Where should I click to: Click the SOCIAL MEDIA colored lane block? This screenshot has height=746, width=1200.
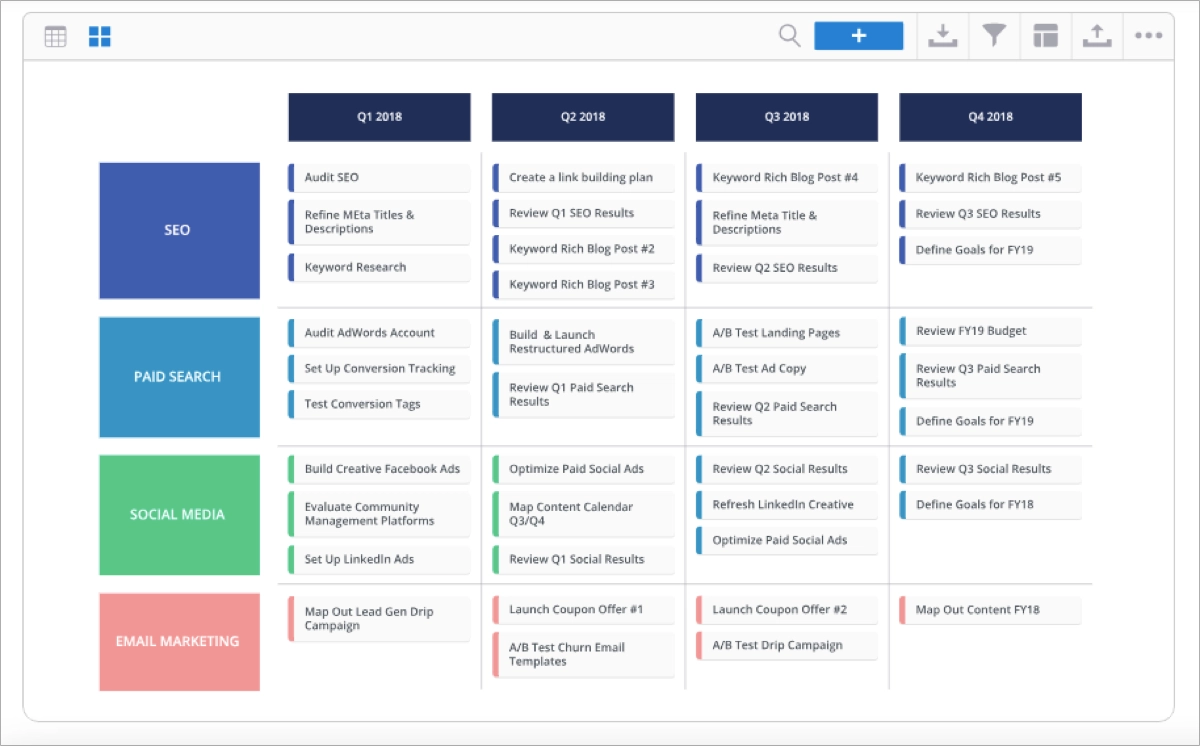point(179,515)
